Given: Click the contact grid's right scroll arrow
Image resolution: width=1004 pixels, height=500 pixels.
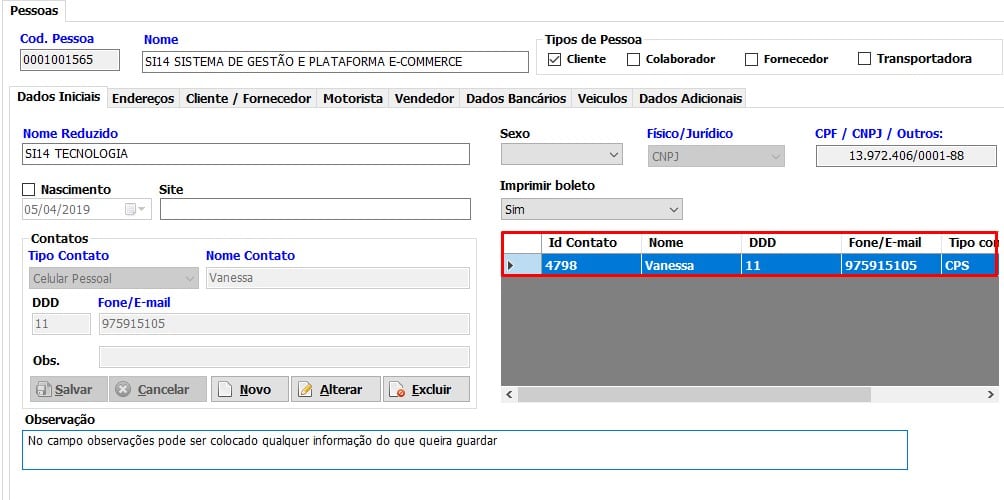Looking at the screenshot, I should pos(991,395).
